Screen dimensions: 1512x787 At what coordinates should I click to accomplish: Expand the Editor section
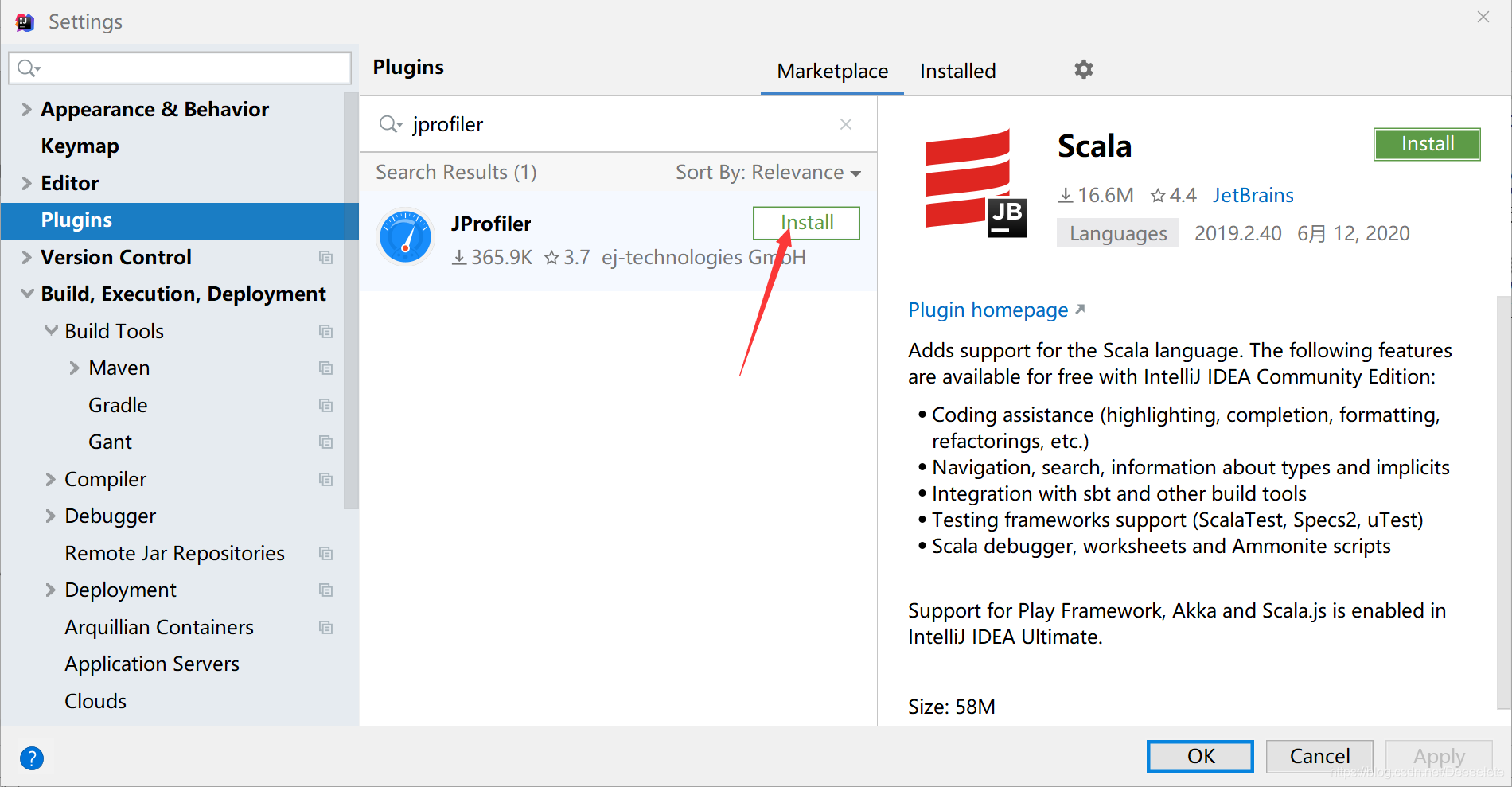point(26,183)
